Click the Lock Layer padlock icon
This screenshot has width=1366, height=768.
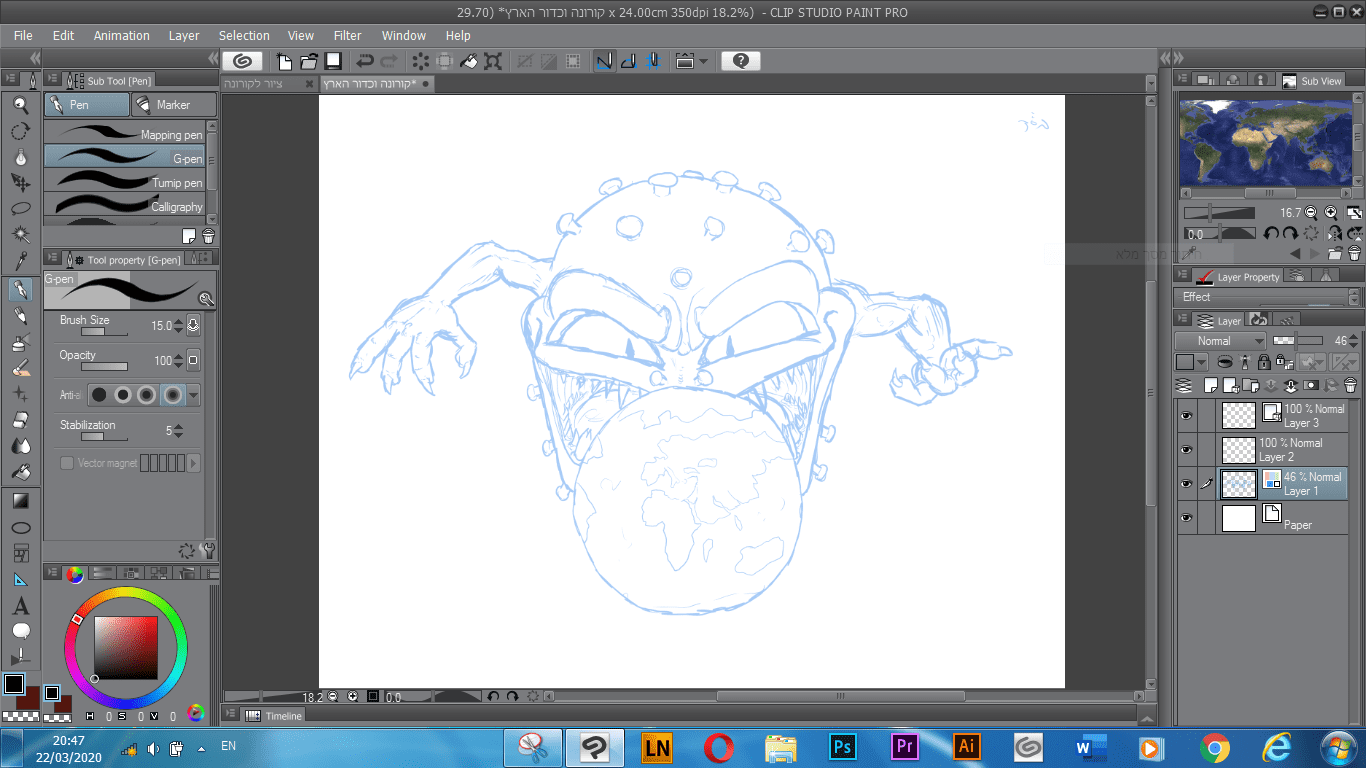coord(1264,362)
